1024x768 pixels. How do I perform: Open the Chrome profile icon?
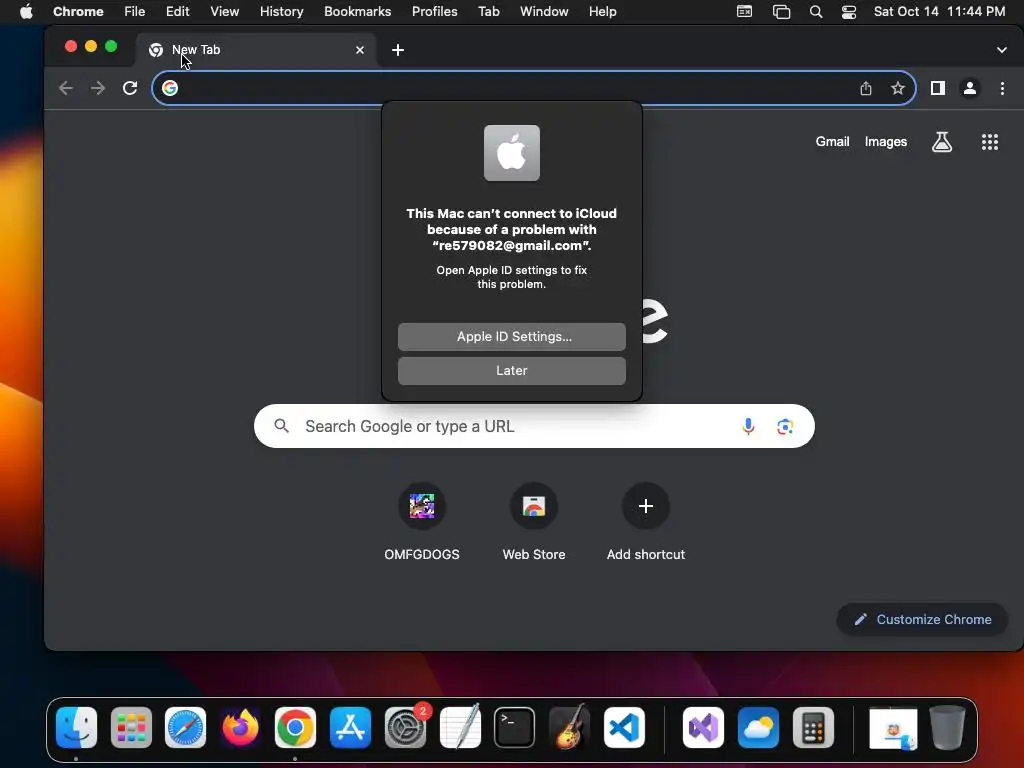click(970, 88)
